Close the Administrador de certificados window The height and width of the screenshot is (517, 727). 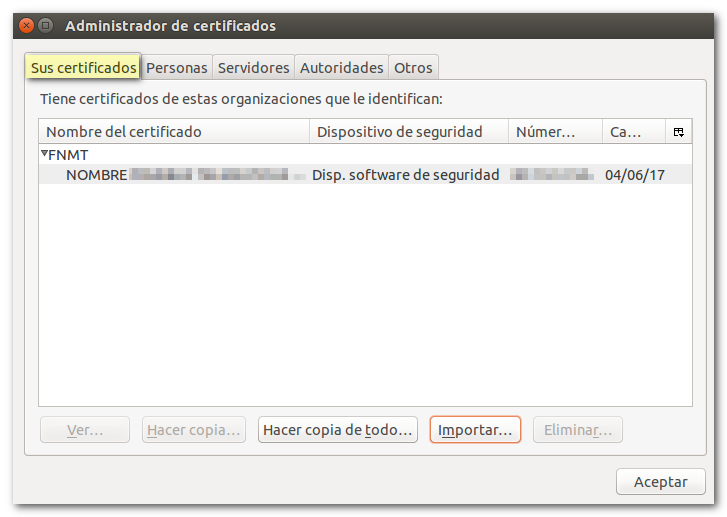pyautogui.click(x=27, y=25)
